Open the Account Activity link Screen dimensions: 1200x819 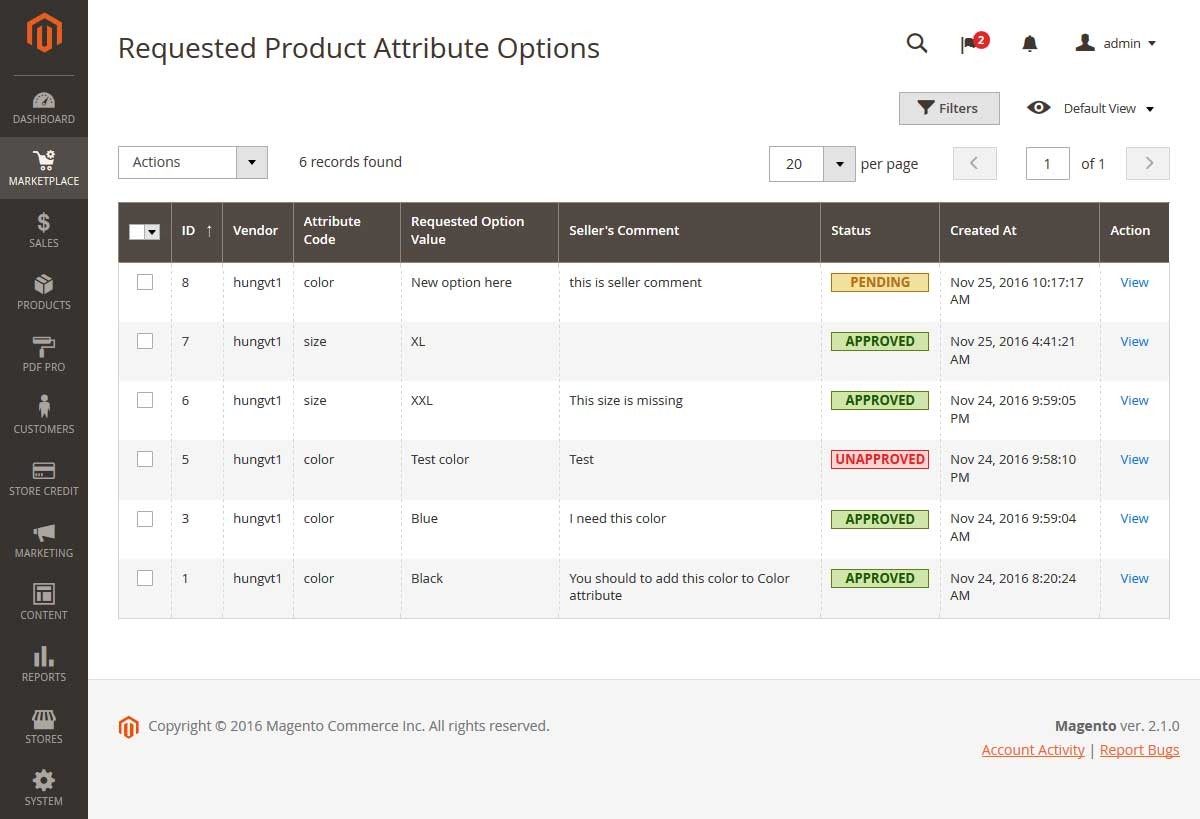click(x=1032, y=749)
